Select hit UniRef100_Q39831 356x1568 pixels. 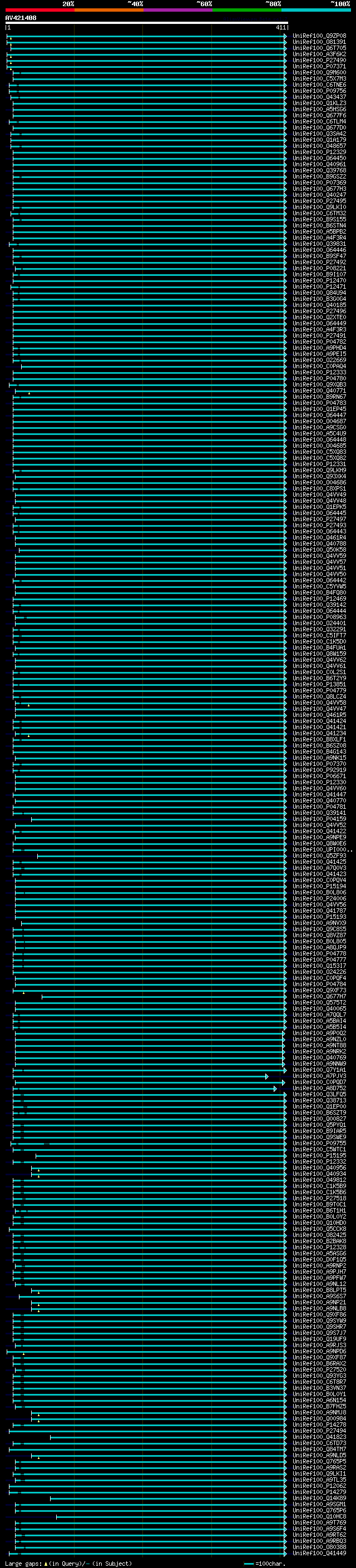pos(319,244)
